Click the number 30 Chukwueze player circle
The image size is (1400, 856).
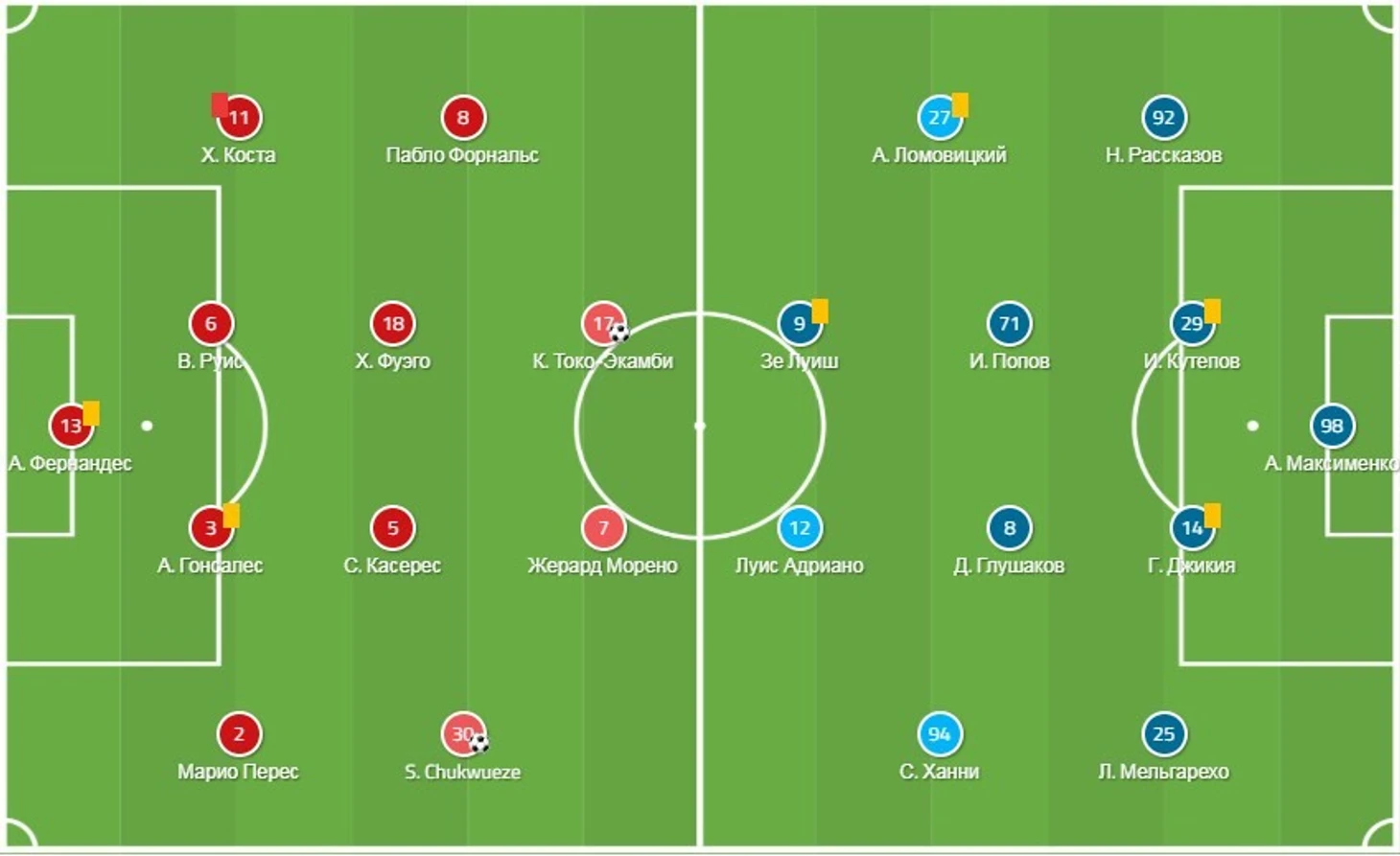pos(463,734)
